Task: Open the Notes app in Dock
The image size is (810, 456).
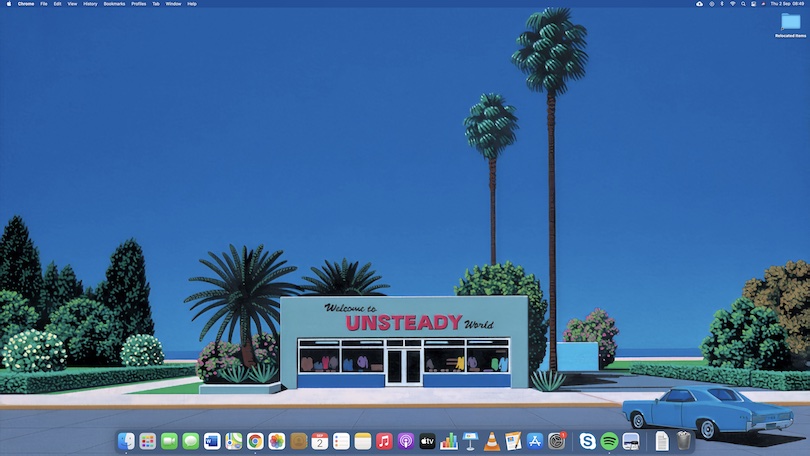Action: 363,442
